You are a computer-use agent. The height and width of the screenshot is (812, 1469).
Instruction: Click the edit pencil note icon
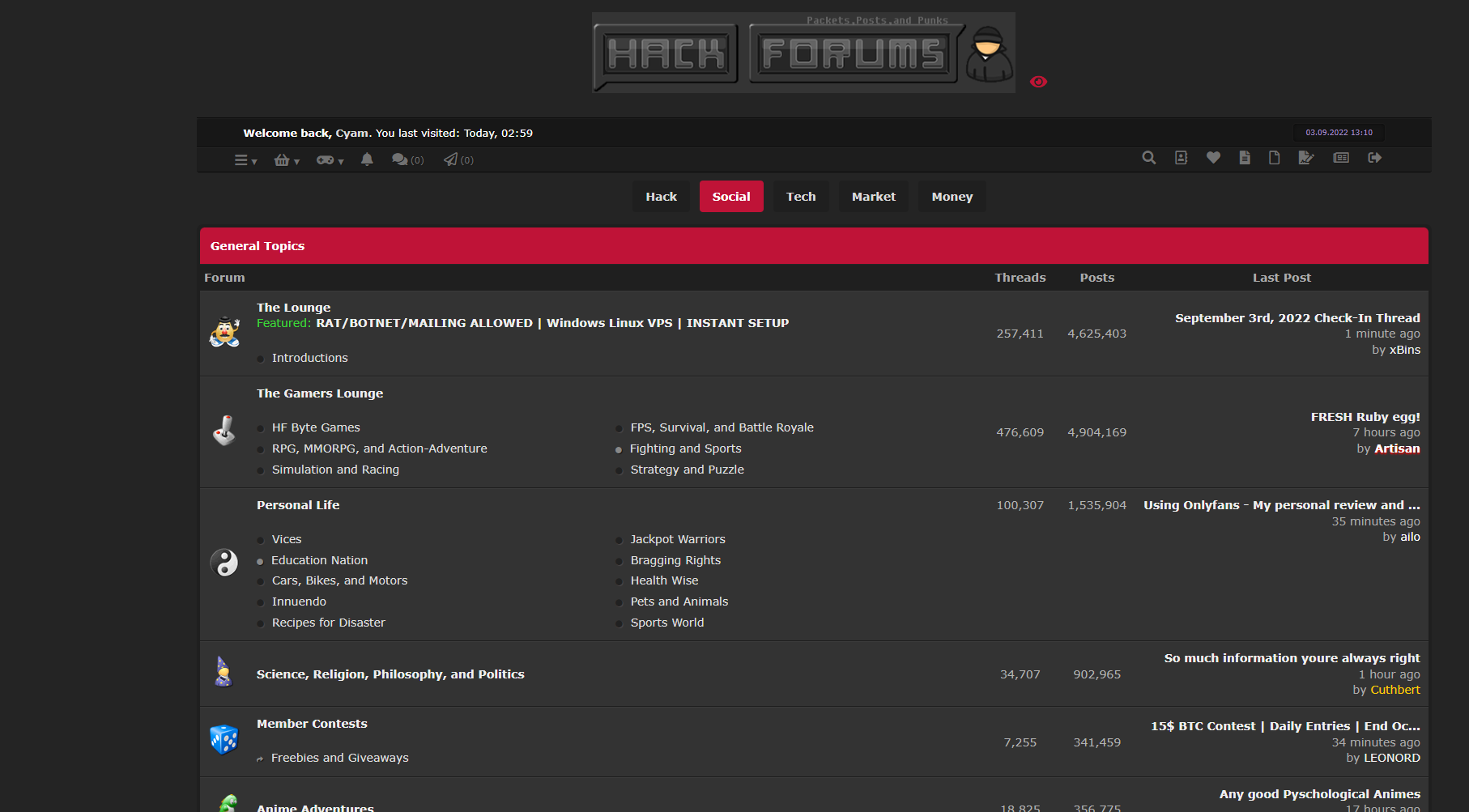[x=1305, y=158]
